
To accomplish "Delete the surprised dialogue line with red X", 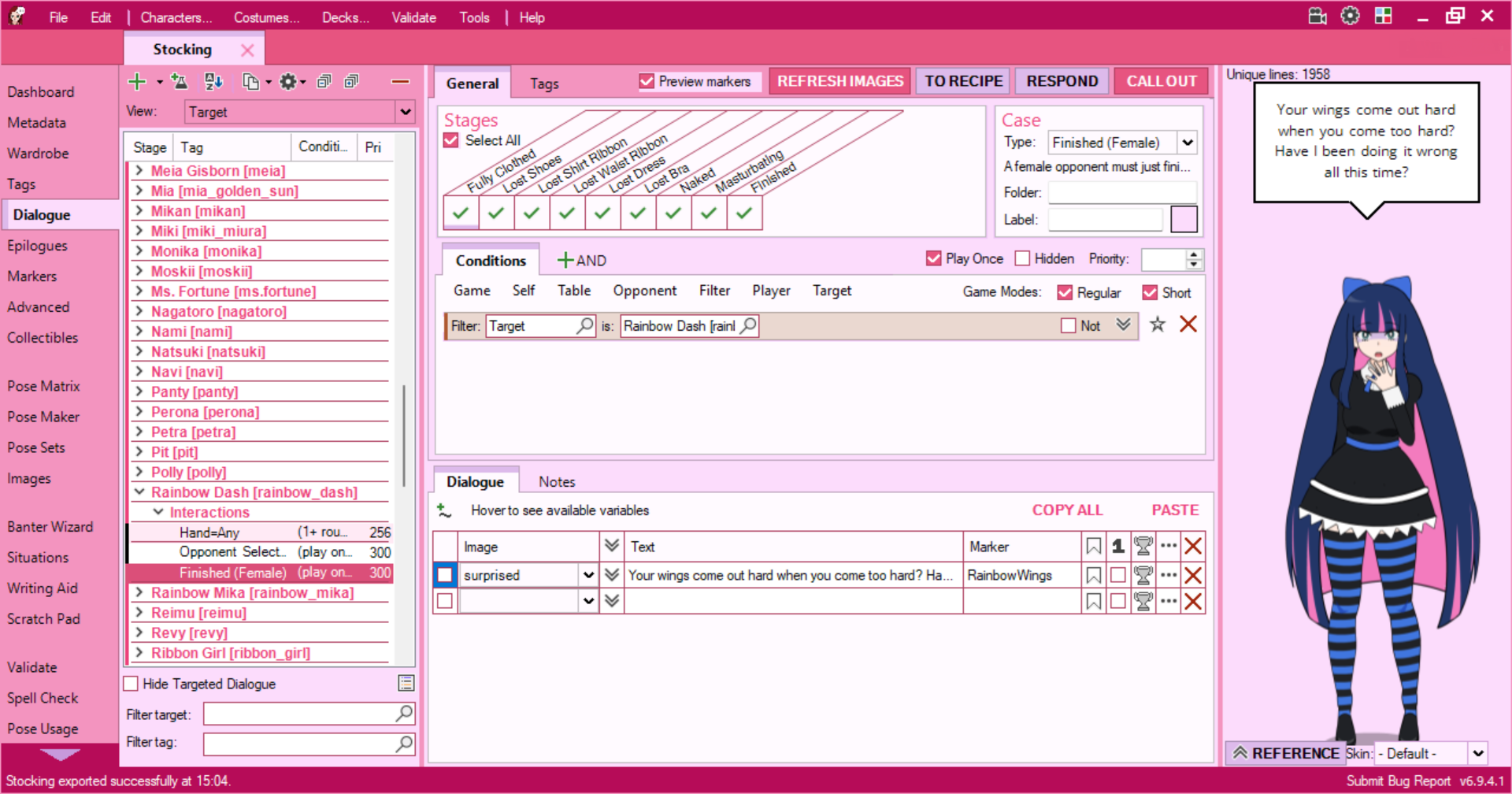I will [1193, 576].
